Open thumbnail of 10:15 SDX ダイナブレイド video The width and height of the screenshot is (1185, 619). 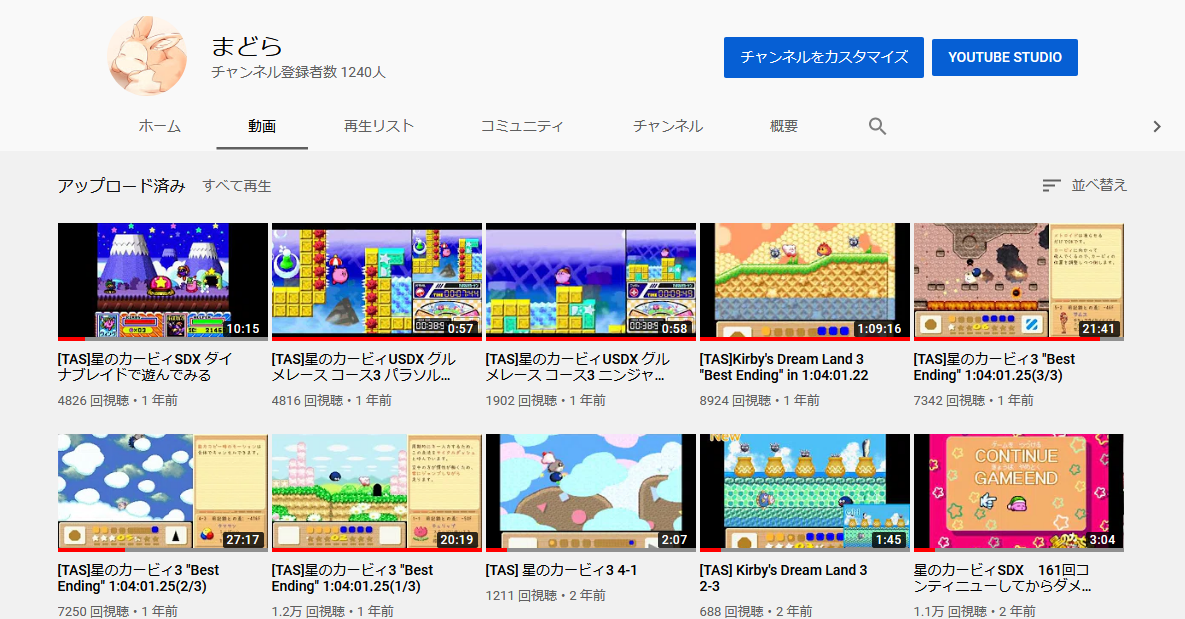coord(162,281)
